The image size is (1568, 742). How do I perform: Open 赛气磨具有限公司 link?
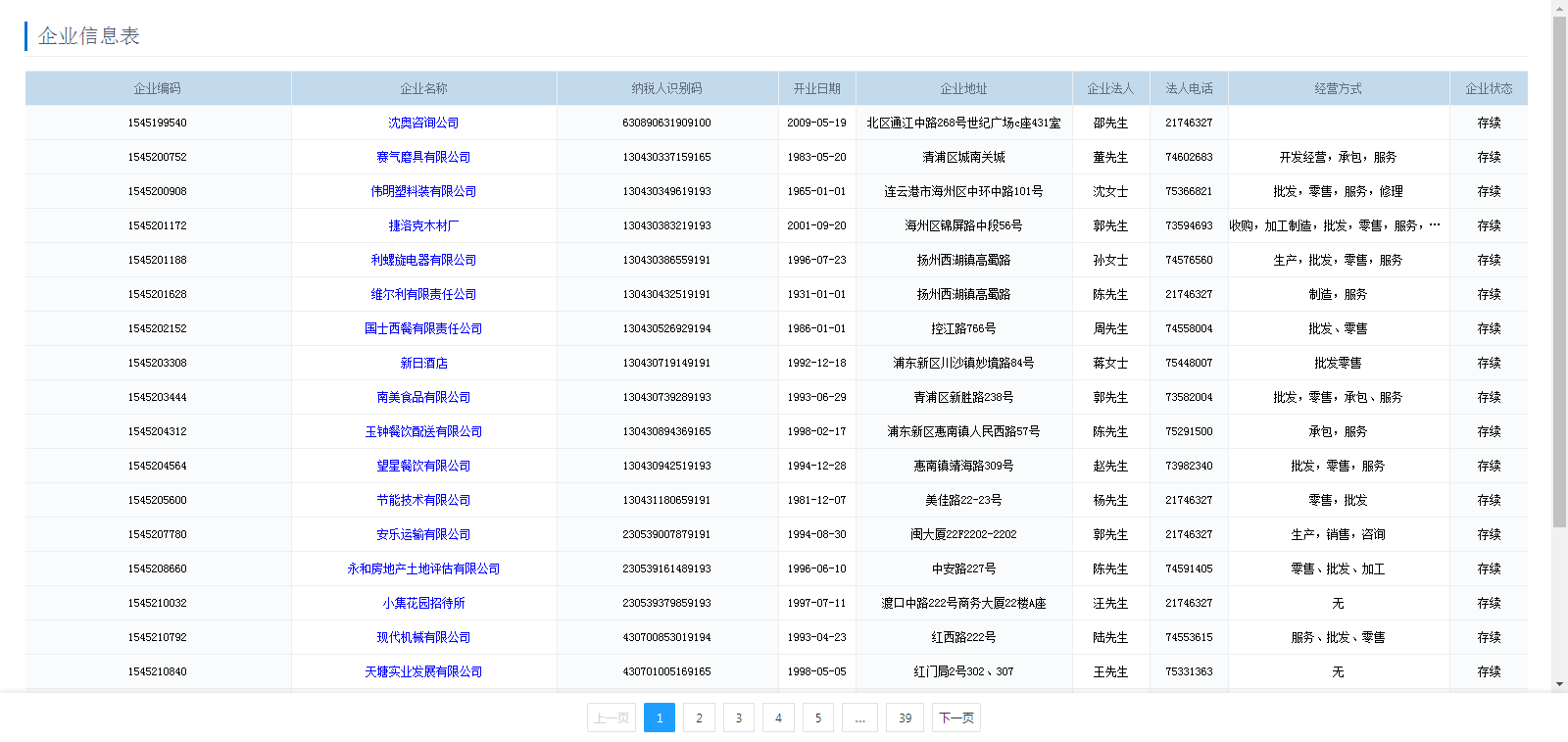pos(423,157)
